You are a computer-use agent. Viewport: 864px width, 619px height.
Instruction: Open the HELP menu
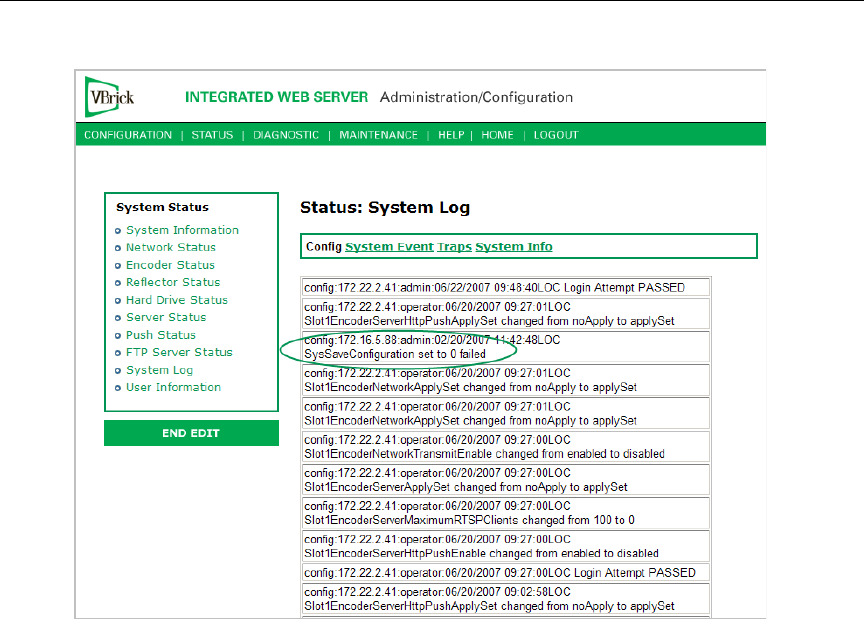pos(451,135)
